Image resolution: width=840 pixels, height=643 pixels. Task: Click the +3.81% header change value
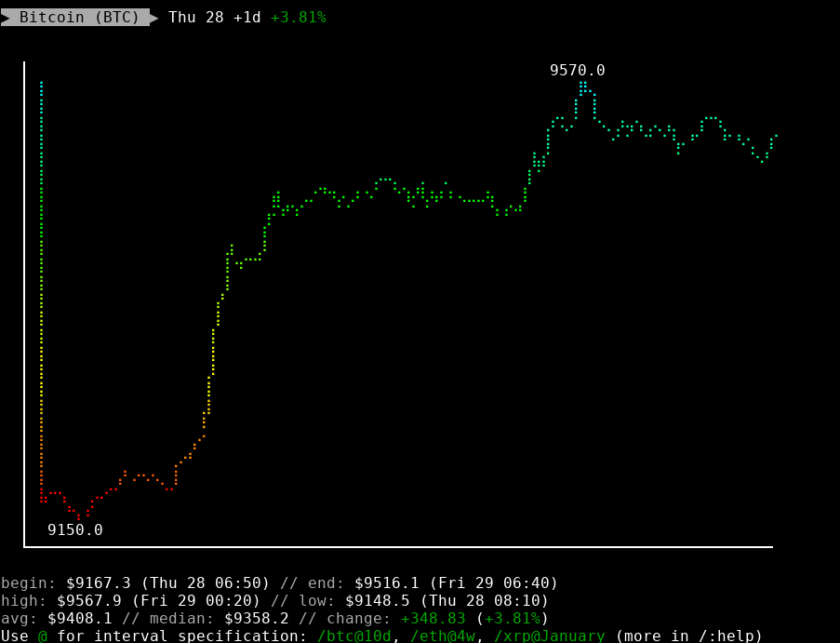[298, 17]
